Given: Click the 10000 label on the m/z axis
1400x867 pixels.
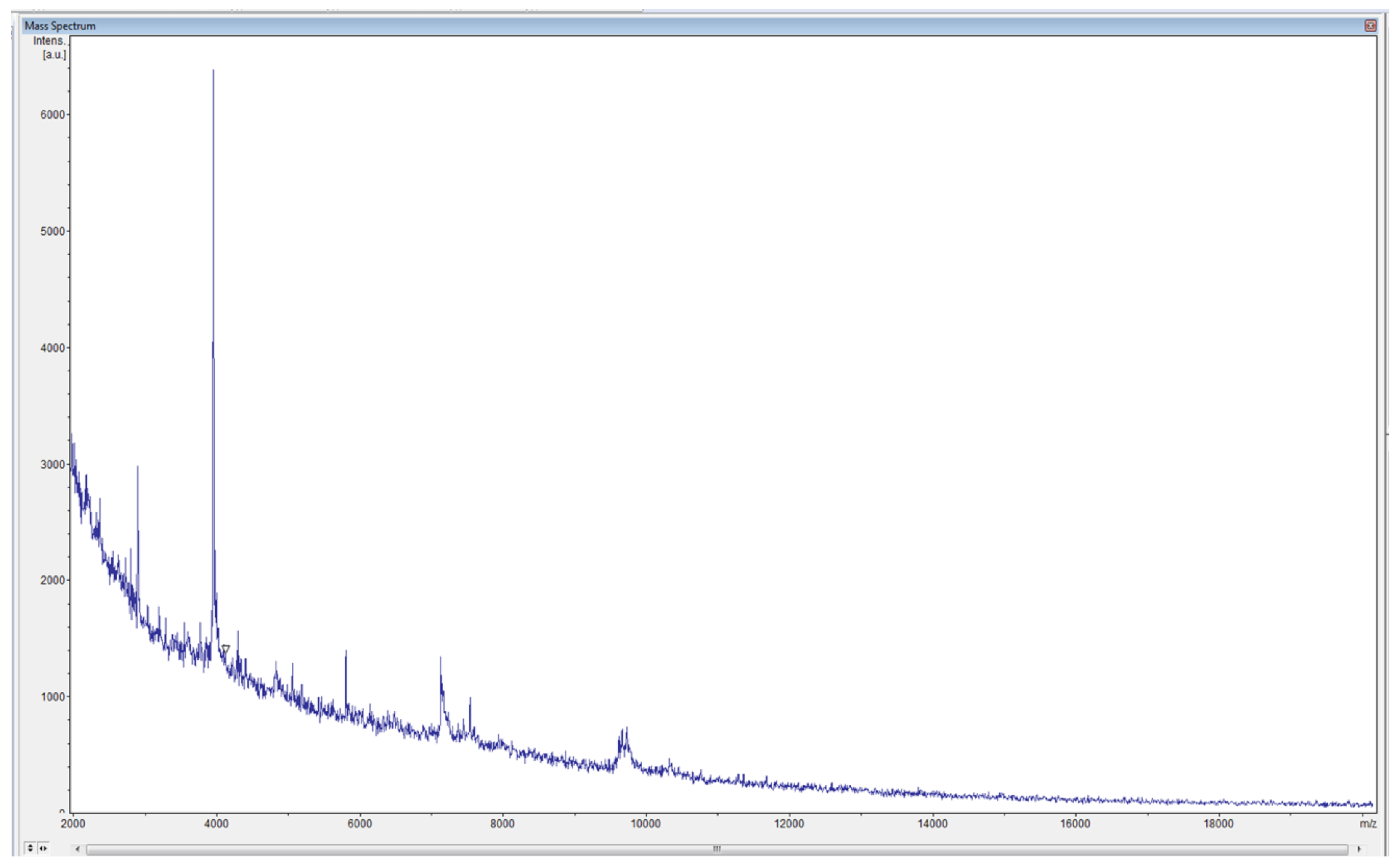Looking at the screenshot, I should (x=646, y=824).
